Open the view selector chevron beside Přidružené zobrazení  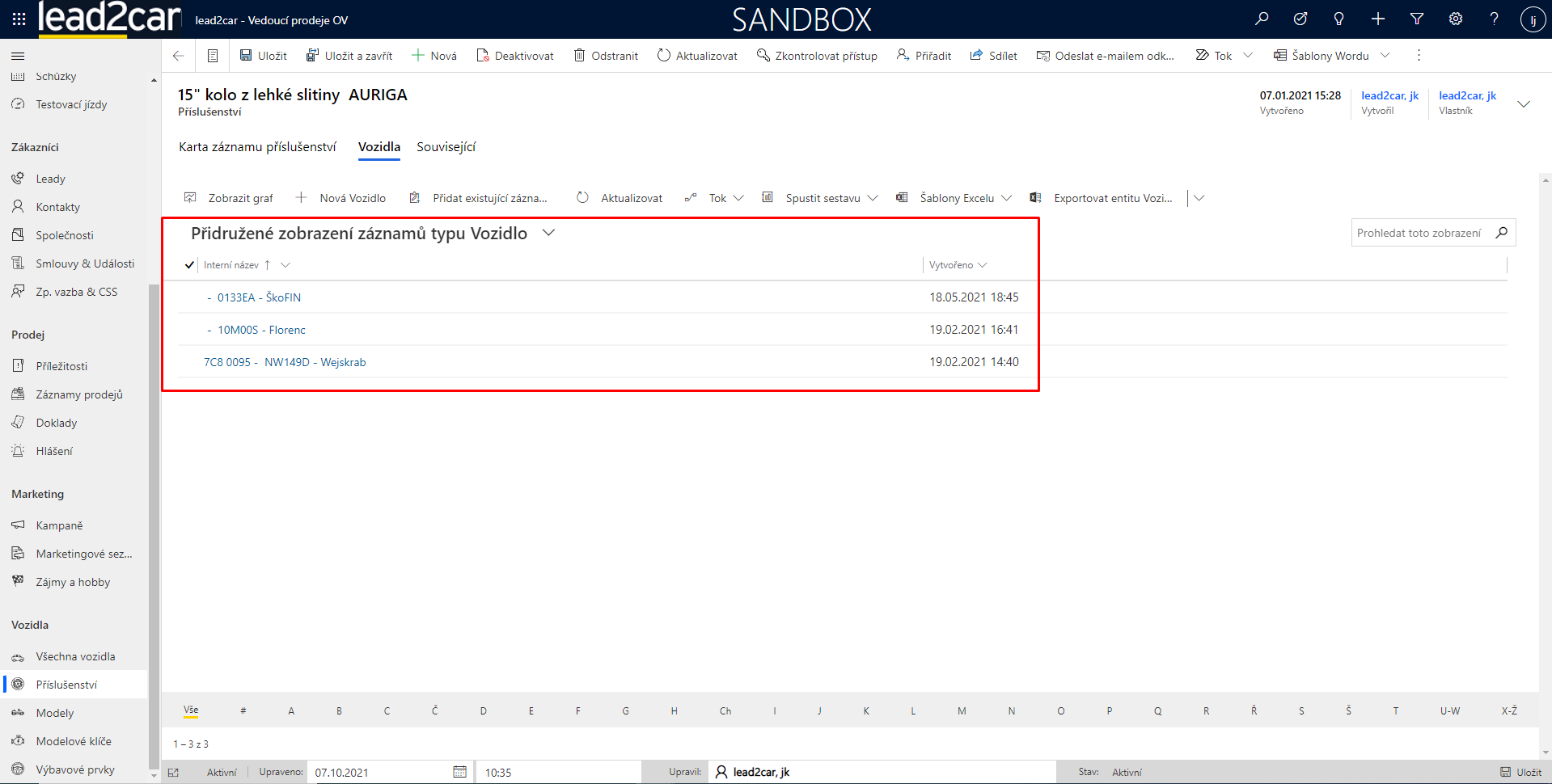point(548,233)
